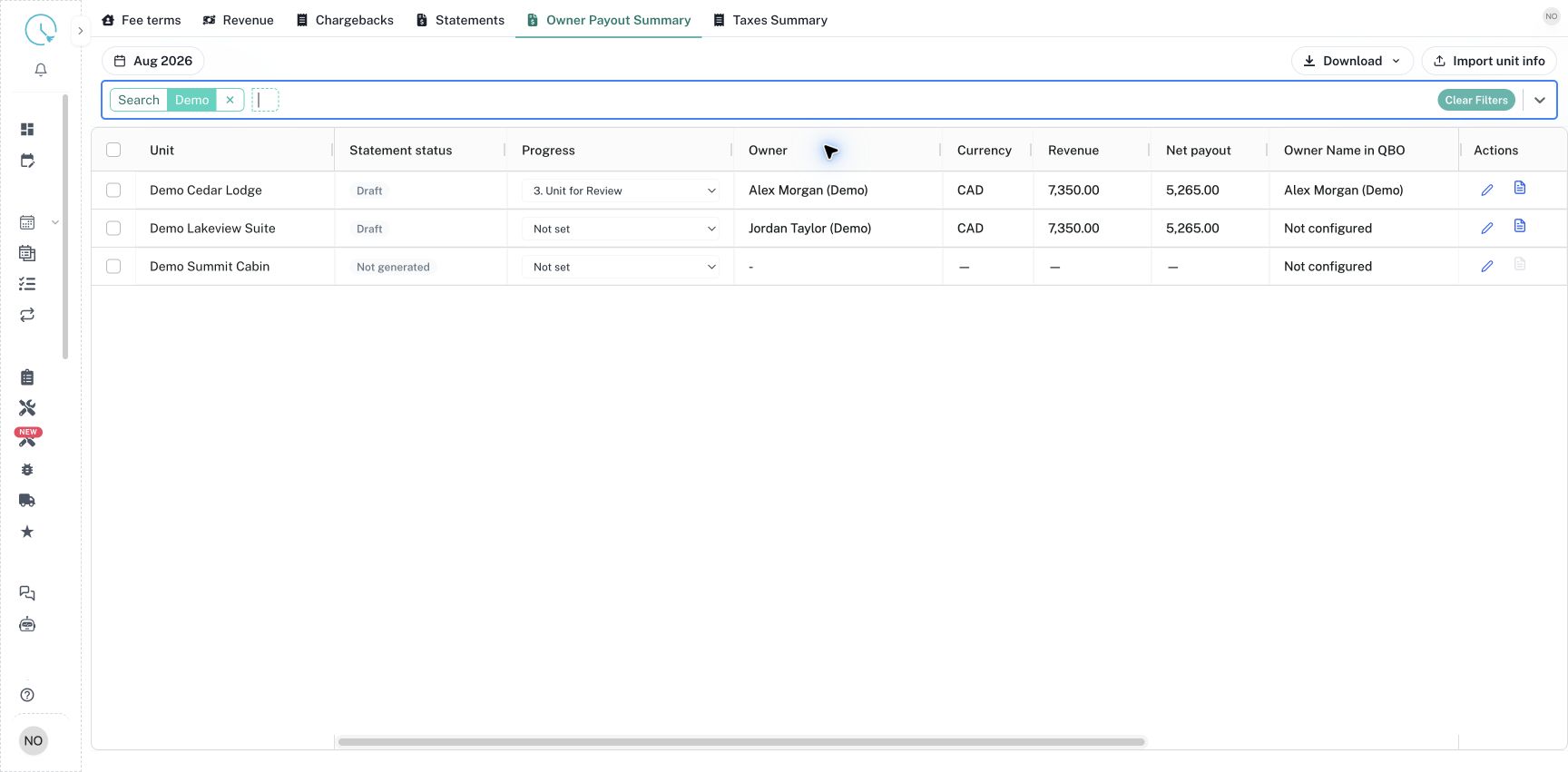Click the calendar edit icon in sidebar
The width and height of the screenshot is (1568, 772).
click(27, 161)
